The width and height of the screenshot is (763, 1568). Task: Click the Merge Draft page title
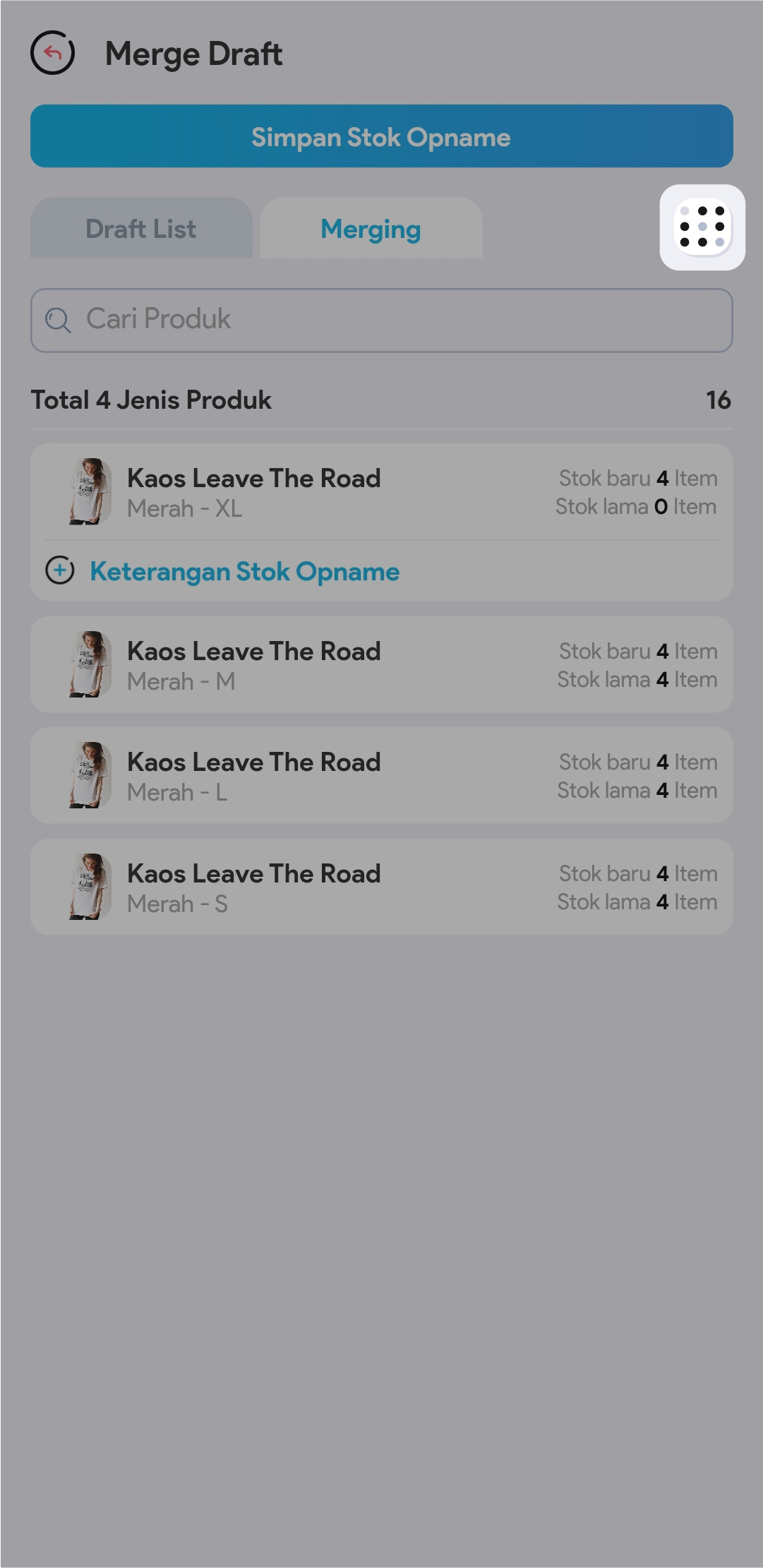(x=193, y=54)
